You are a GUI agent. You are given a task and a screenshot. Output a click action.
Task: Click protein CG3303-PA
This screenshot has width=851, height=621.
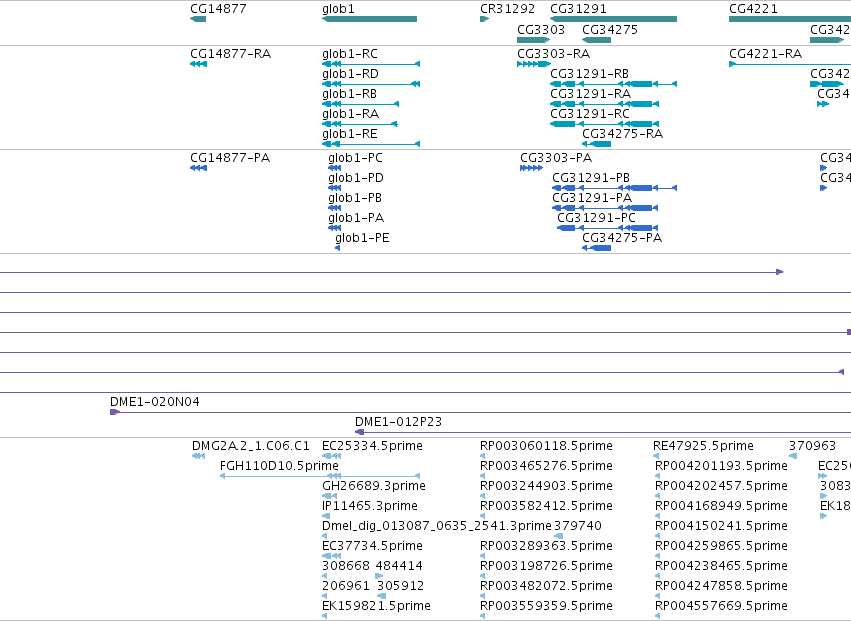click(x=556, y=158)
